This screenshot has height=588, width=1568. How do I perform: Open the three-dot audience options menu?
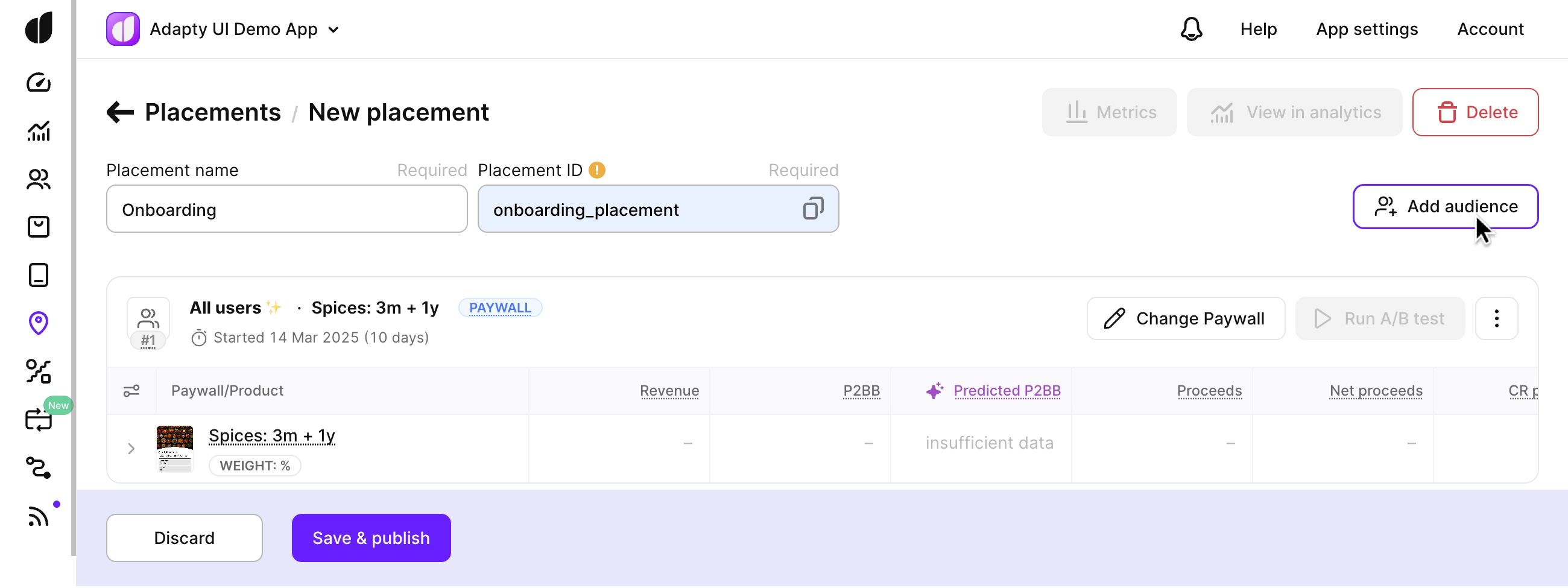(x=1496, y=318)
